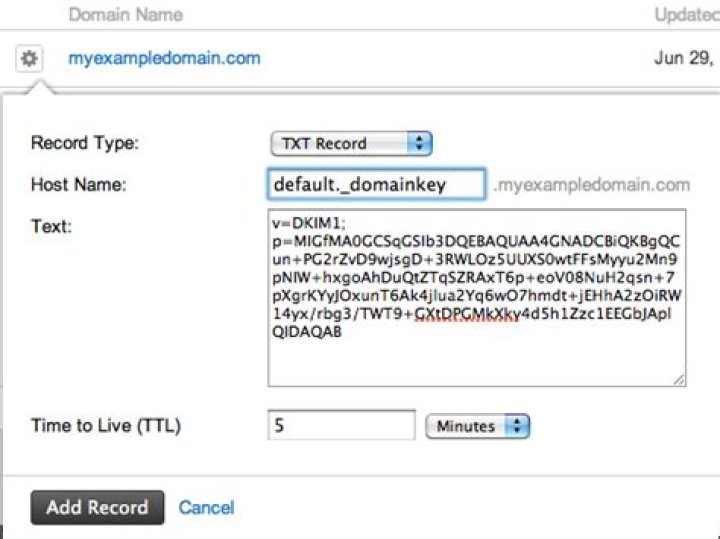Click the Add Record button

click(x=97, y=507)
